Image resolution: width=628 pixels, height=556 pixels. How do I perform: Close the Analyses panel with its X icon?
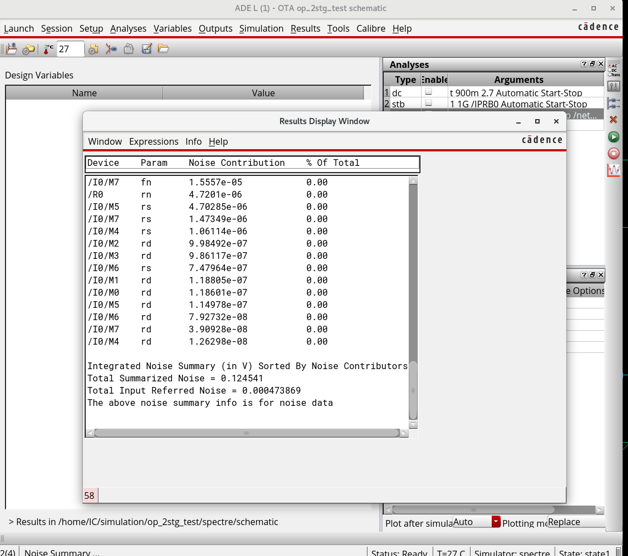coord(601,64)
